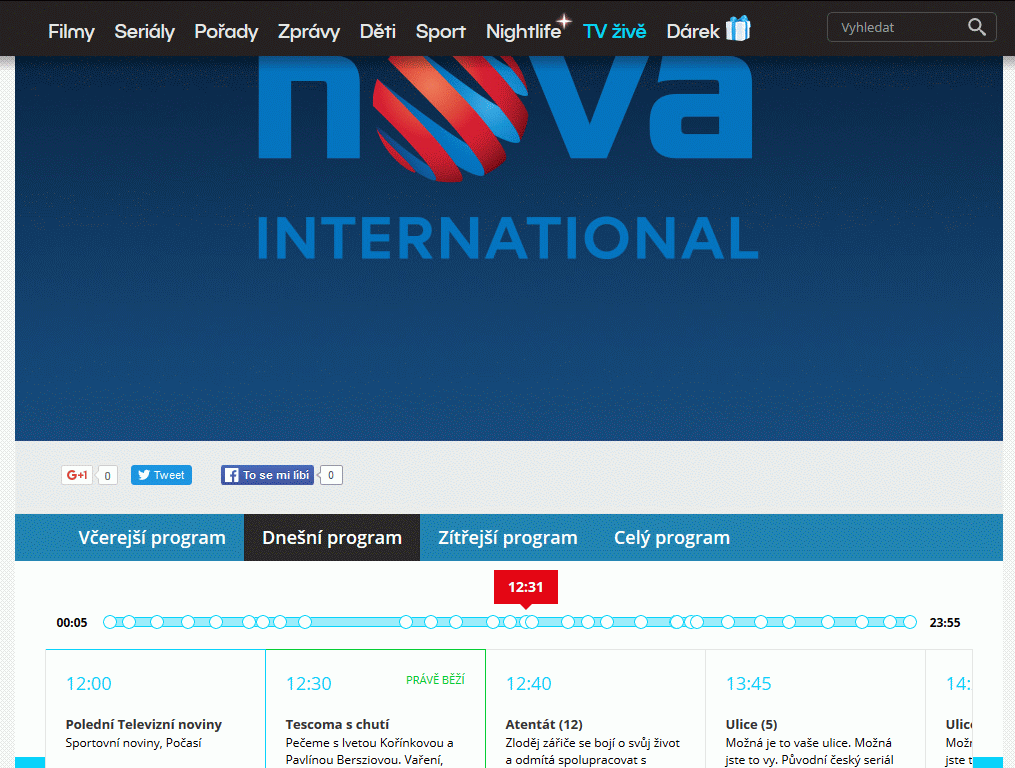The width and height of the screenshot is (1015, 768).
Task: Open the Tescoma s chutí programme
Action: click(337, 724)
